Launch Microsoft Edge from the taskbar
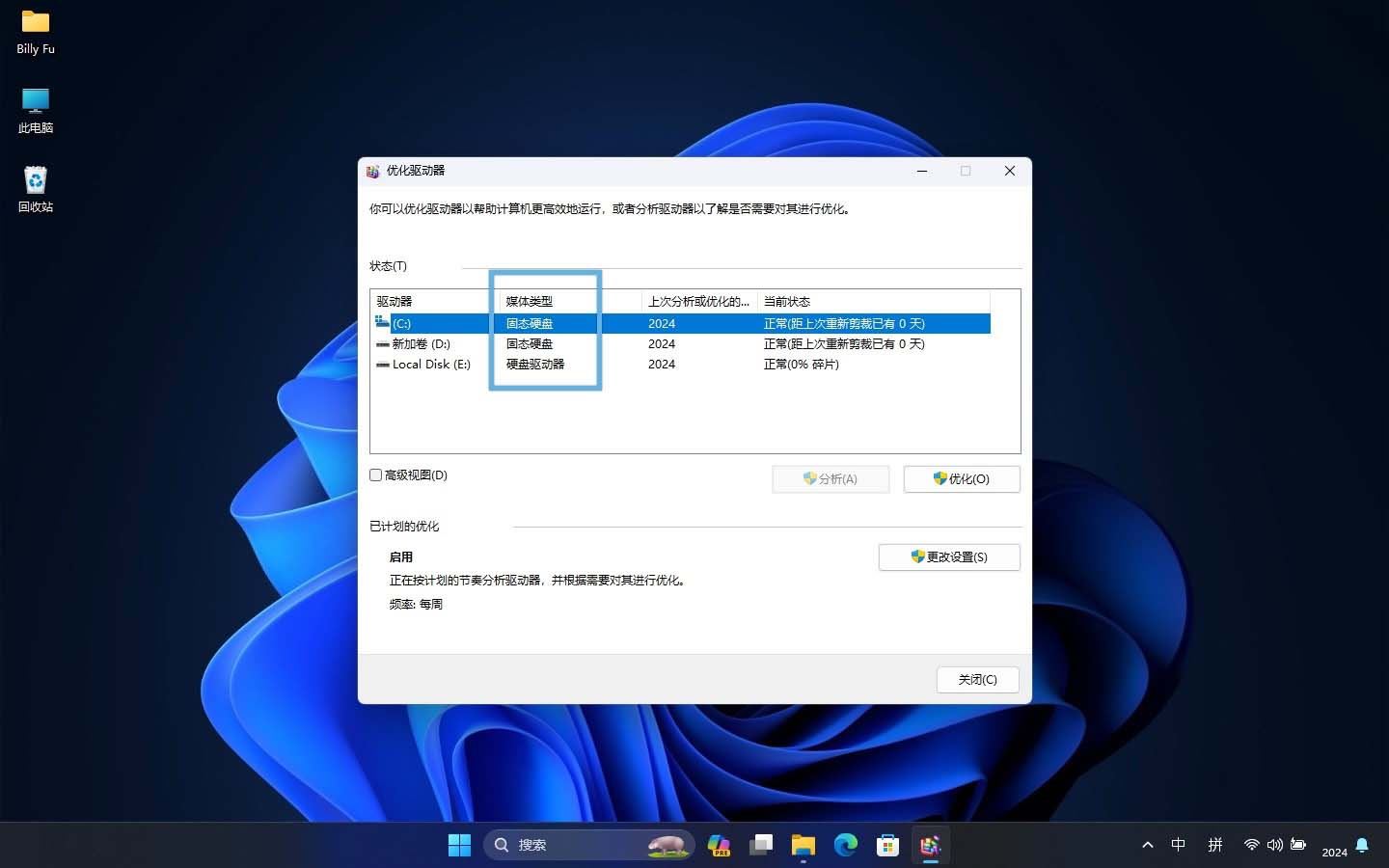 tap(846, 845)
